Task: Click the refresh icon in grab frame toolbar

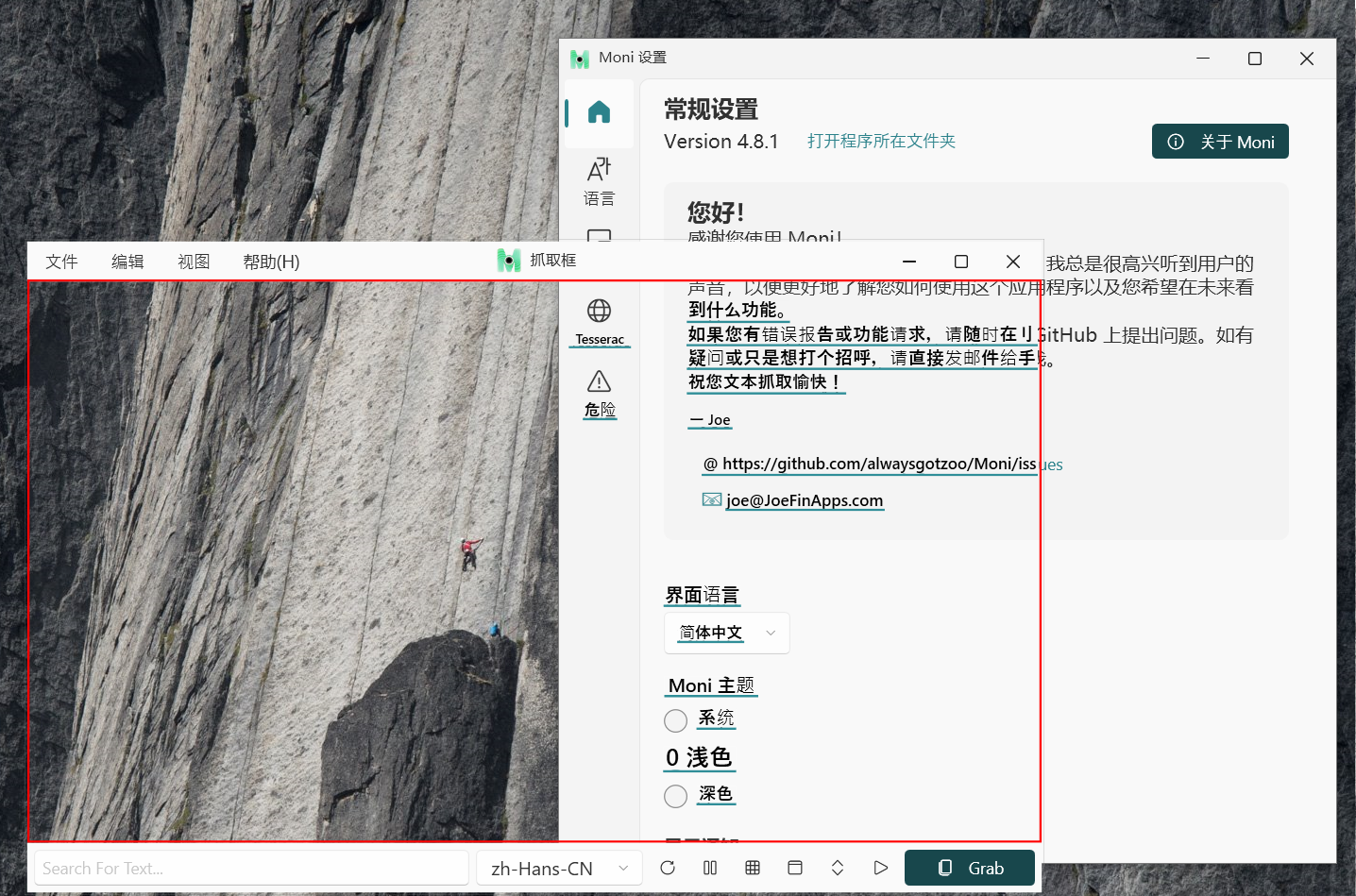Action: (x=668, y=868)
